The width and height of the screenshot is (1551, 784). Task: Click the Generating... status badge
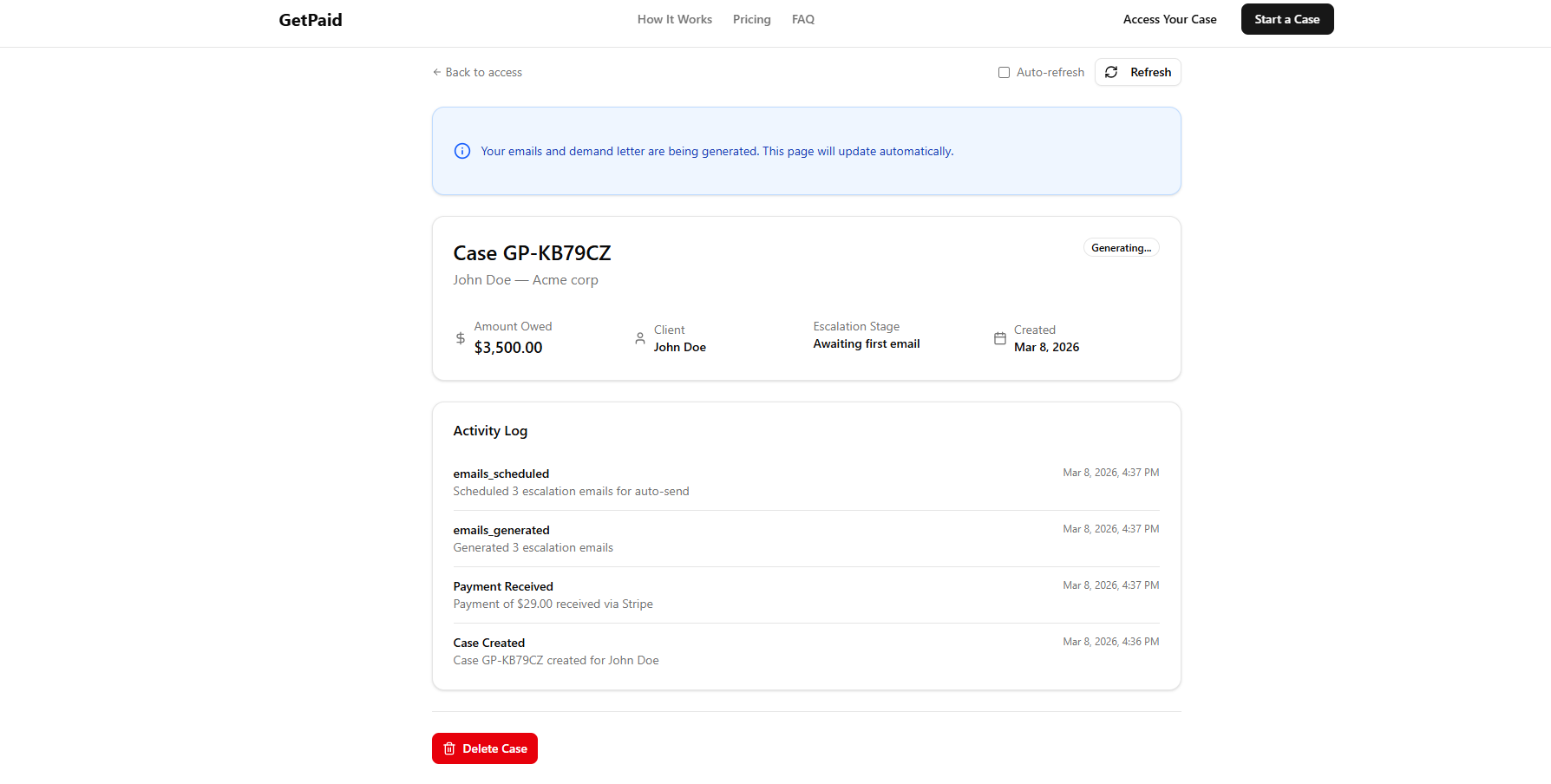click(x=1121, y=247)
